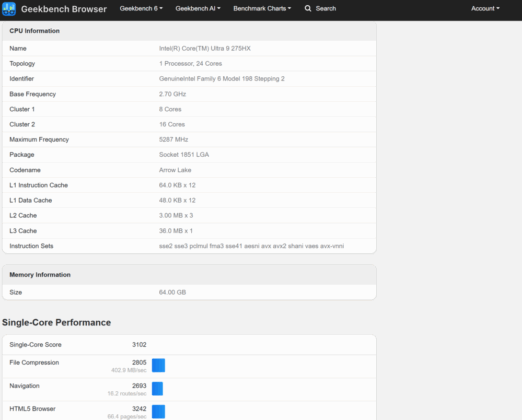Open the Benchmark Charts dropdown
522x420 pixels.
pos(262,8)
